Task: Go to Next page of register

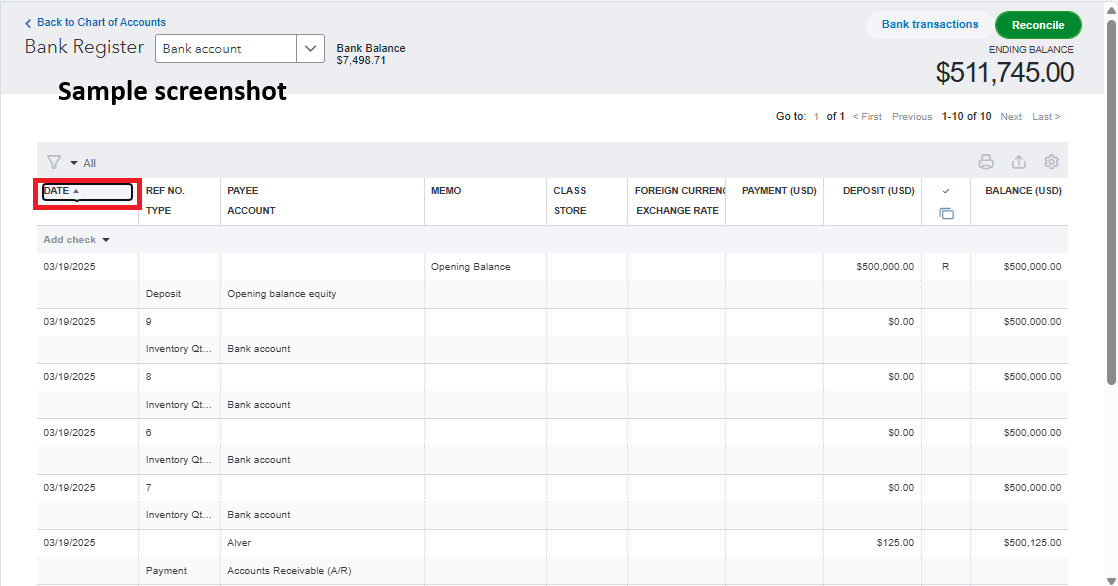Action: coord(1011,117)
